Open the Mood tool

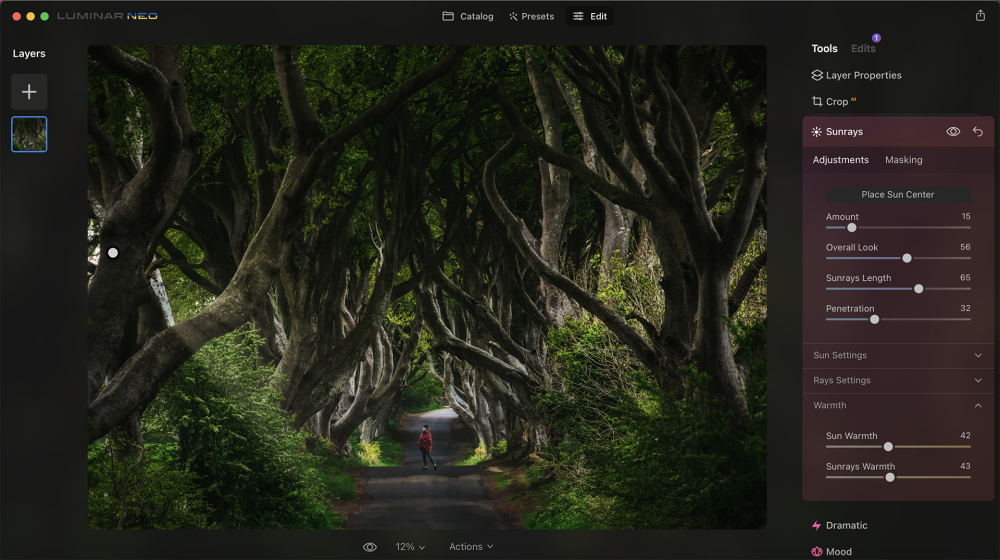(x=832, y=552)
